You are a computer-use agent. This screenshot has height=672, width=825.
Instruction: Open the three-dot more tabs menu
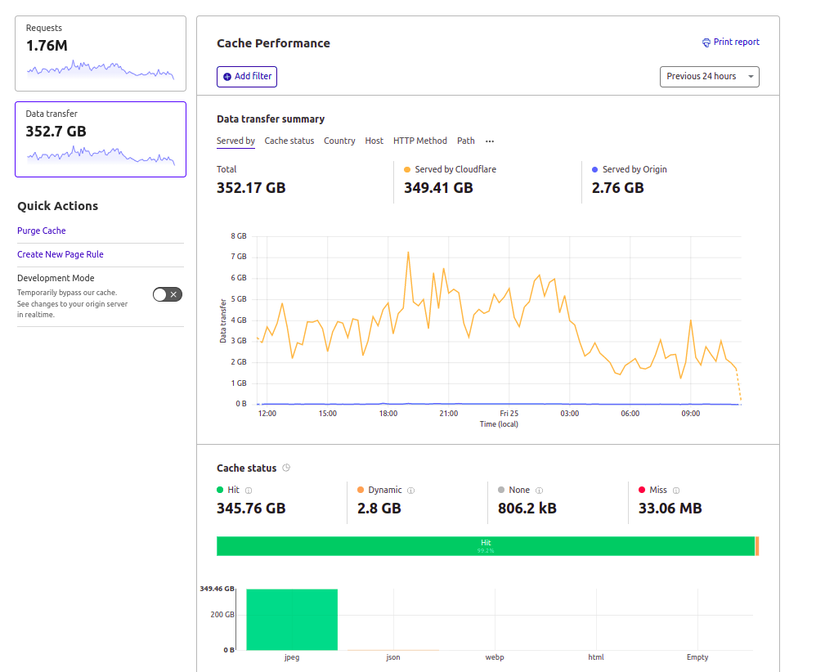[489, 141]
